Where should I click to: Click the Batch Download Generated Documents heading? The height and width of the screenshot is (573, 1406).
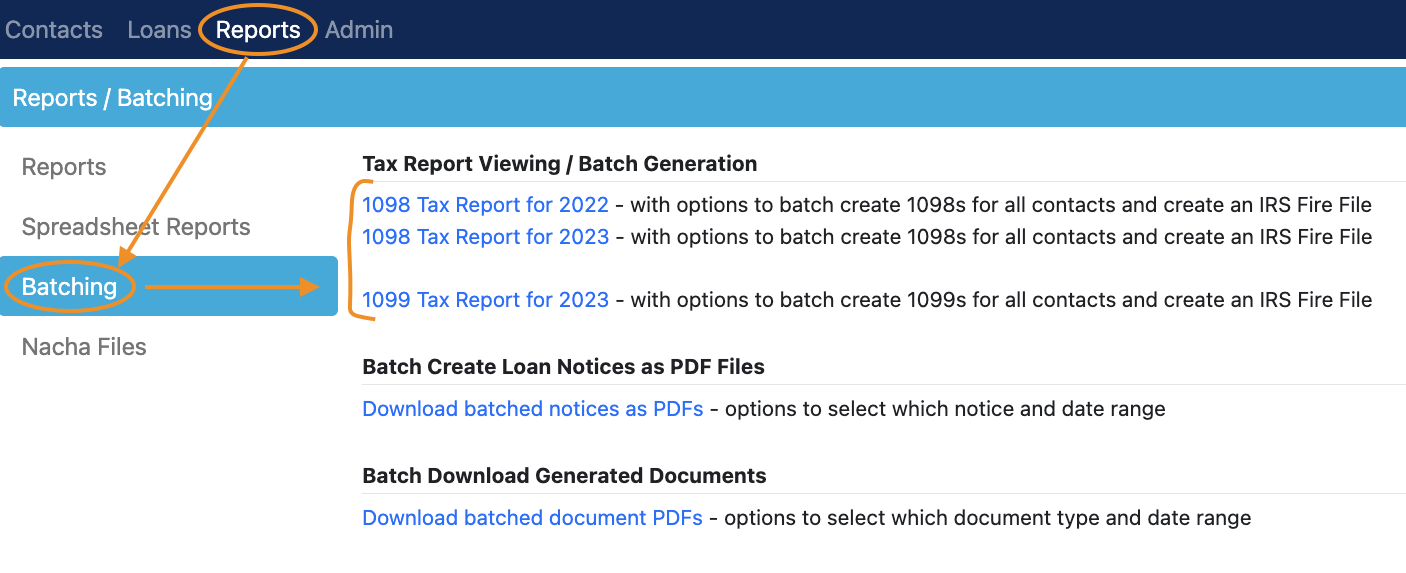(564, 476)
